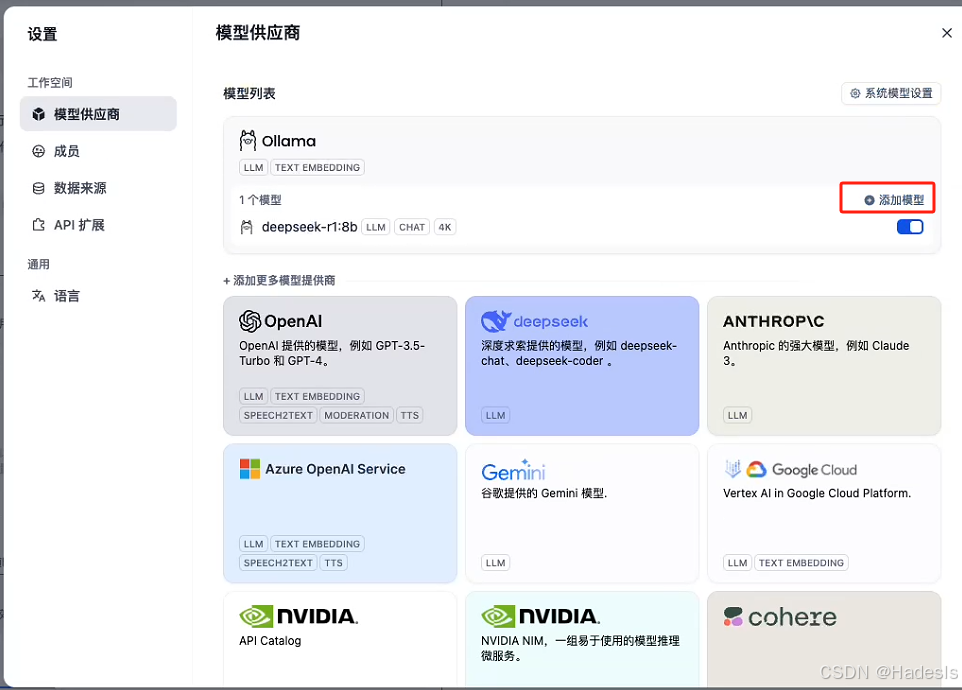Select the Gemini provider card
Image resolution: width=962 pixels, height=690 pixels.
tap(582, 513)
